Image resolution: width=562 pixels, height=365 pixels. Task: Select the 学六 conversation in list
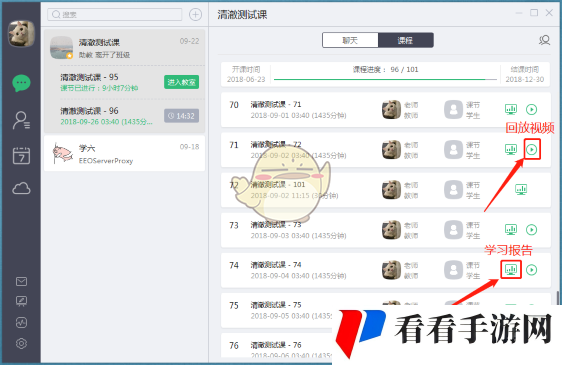(124, 153)
